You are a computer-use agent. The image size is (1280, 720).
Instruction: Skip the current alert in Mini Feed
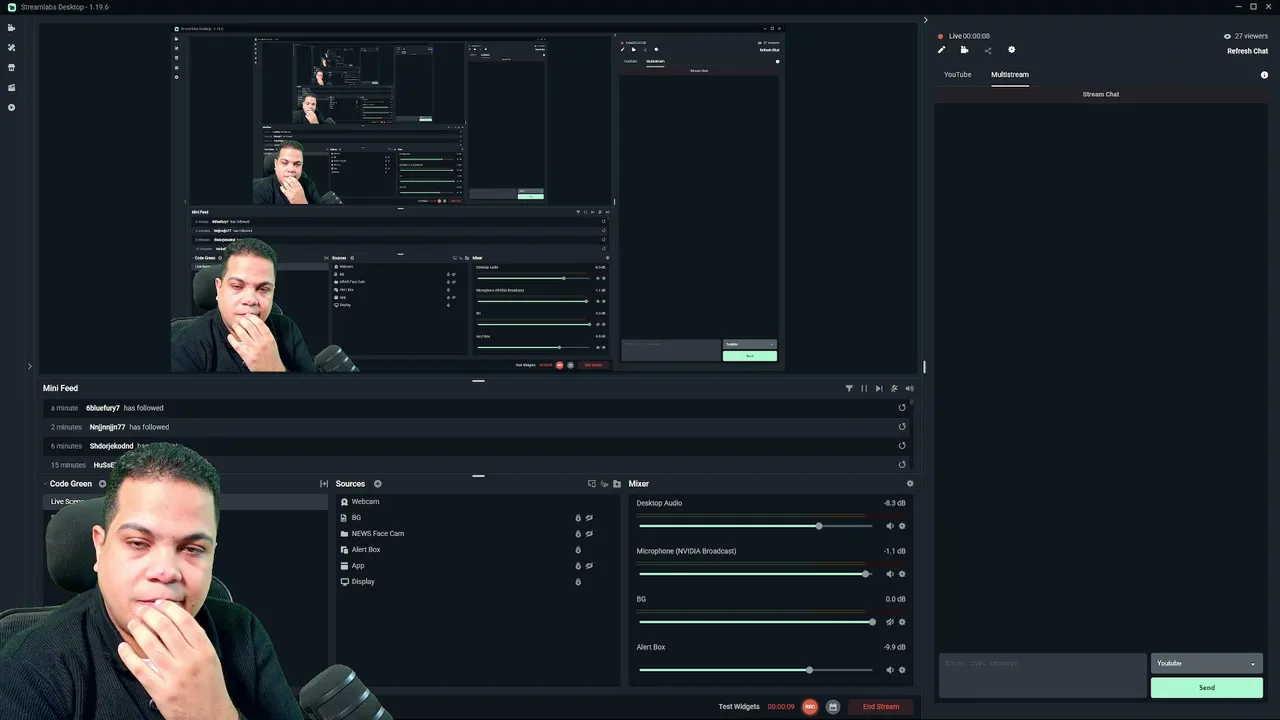click(879, 388)
